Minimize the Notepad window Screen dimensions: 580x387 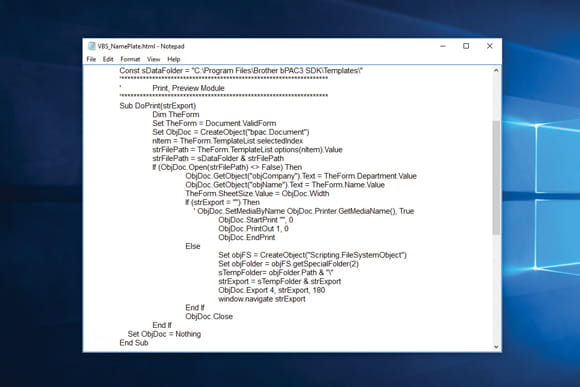click(x=443, y=46)
